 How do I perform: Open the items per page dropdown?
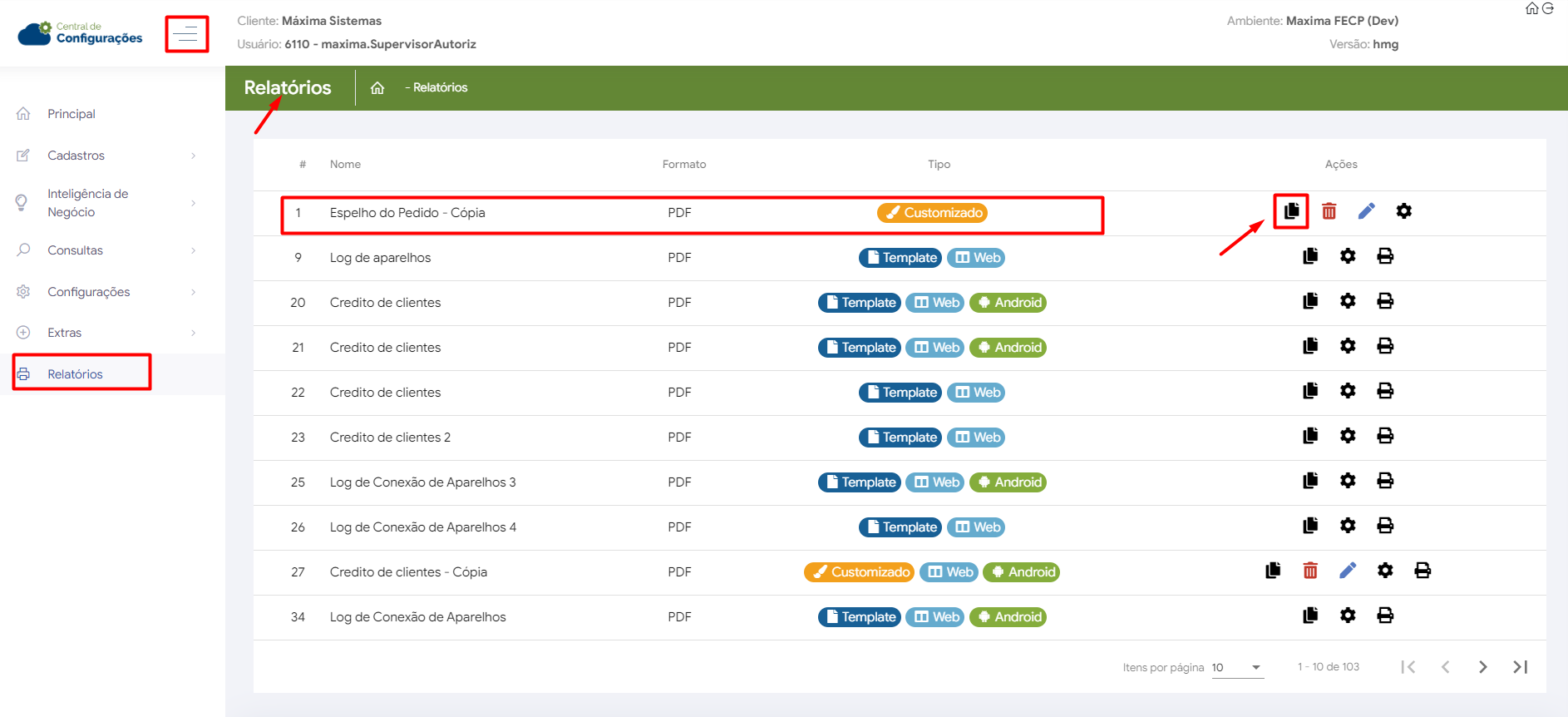(x=1237, y=667)
